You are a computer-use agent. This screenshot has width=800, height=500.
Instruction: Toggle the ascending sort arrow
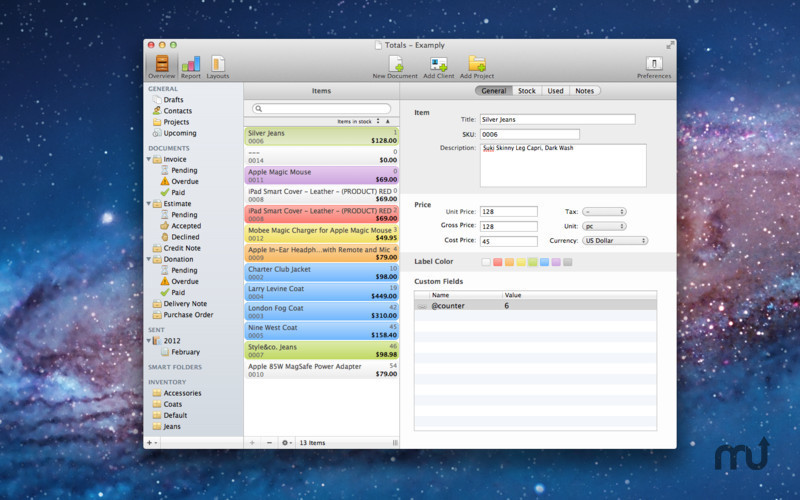pos(388,121)
